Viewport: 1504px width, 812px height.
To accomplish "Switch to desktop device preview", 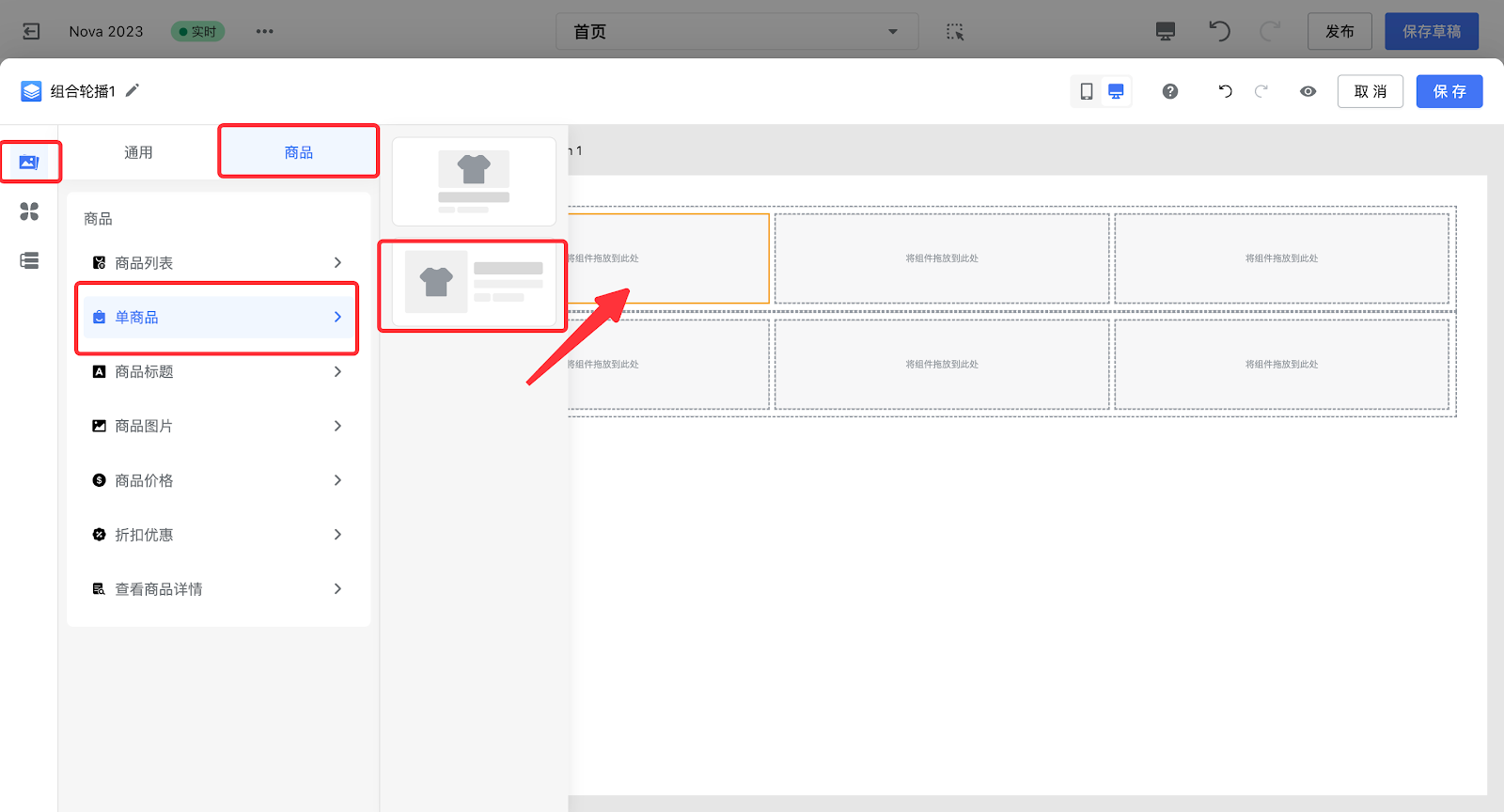I will click(1116, 91).
